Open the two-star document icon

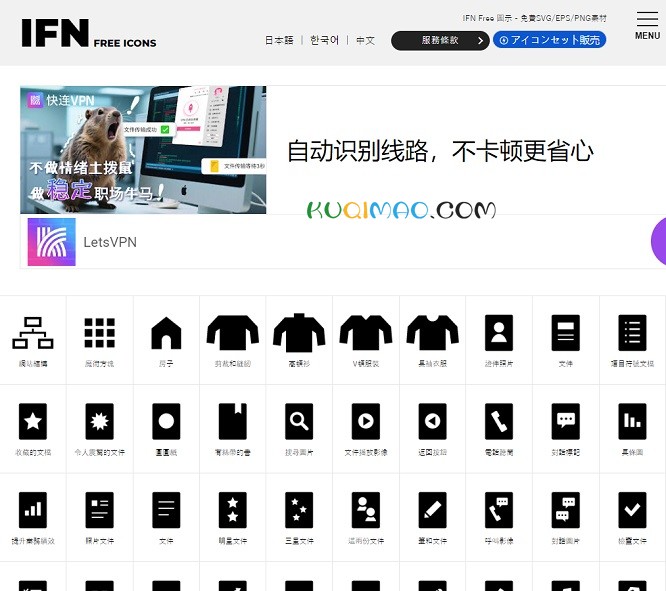(232, 510)
